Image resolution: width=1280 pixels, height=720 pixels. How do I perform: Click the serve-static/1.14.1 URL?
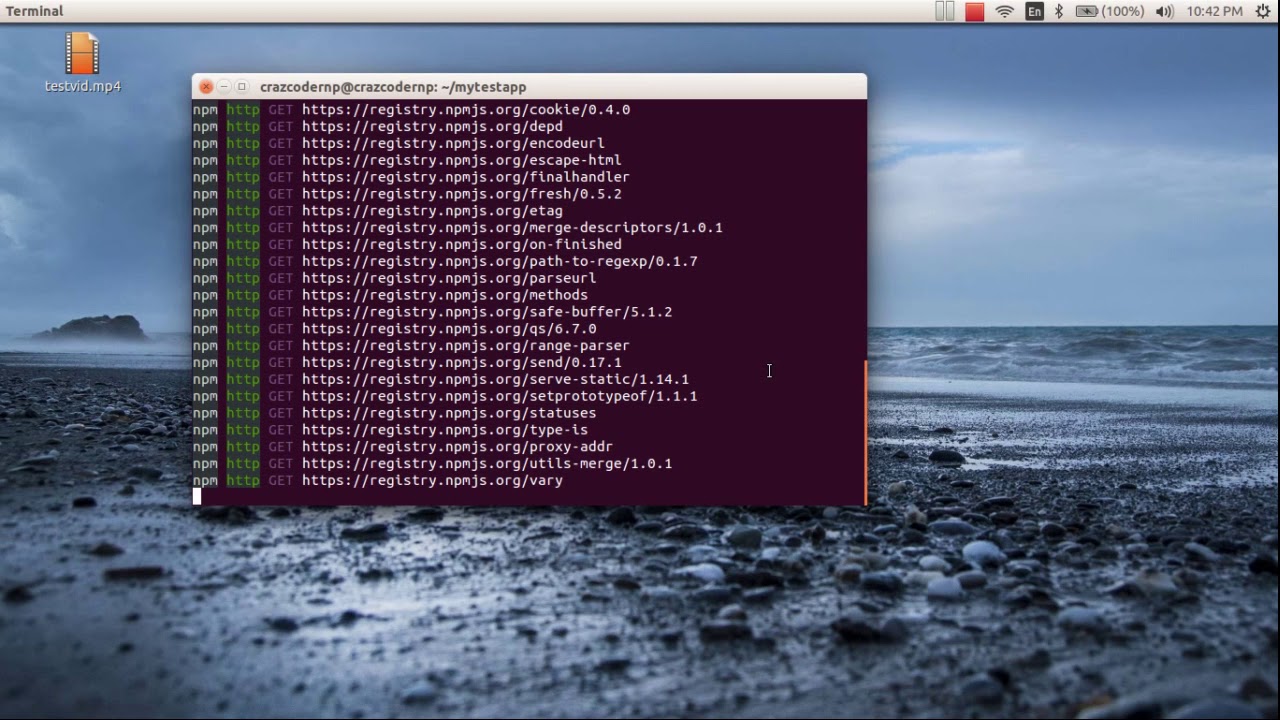click(495, 379)
